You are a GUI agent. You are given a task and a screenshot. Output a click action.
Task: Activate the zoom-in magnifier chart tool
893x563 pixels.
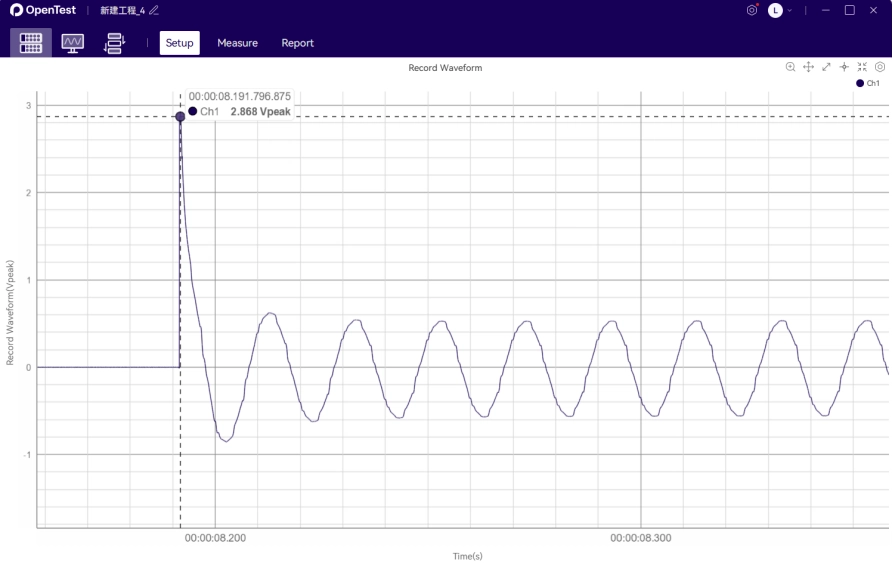click(x=790, y=67)
